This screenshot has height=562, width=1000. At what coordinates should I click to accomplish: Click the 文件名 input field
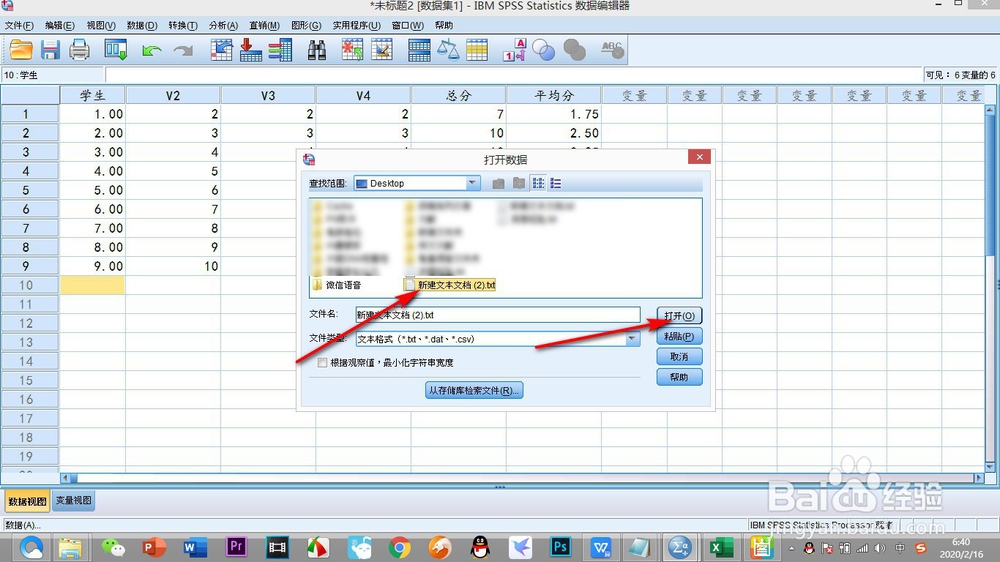(497, 314)
